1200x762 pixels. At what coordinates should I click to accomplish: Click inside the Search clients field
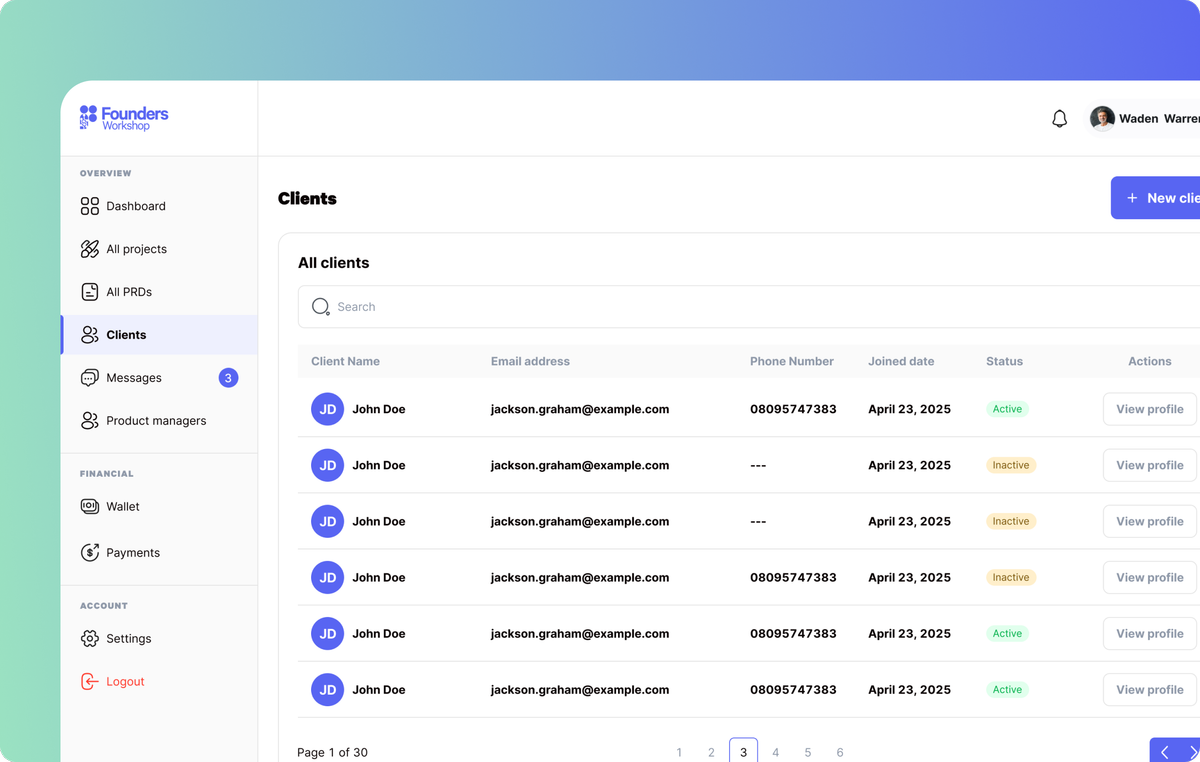pos(500,306)
